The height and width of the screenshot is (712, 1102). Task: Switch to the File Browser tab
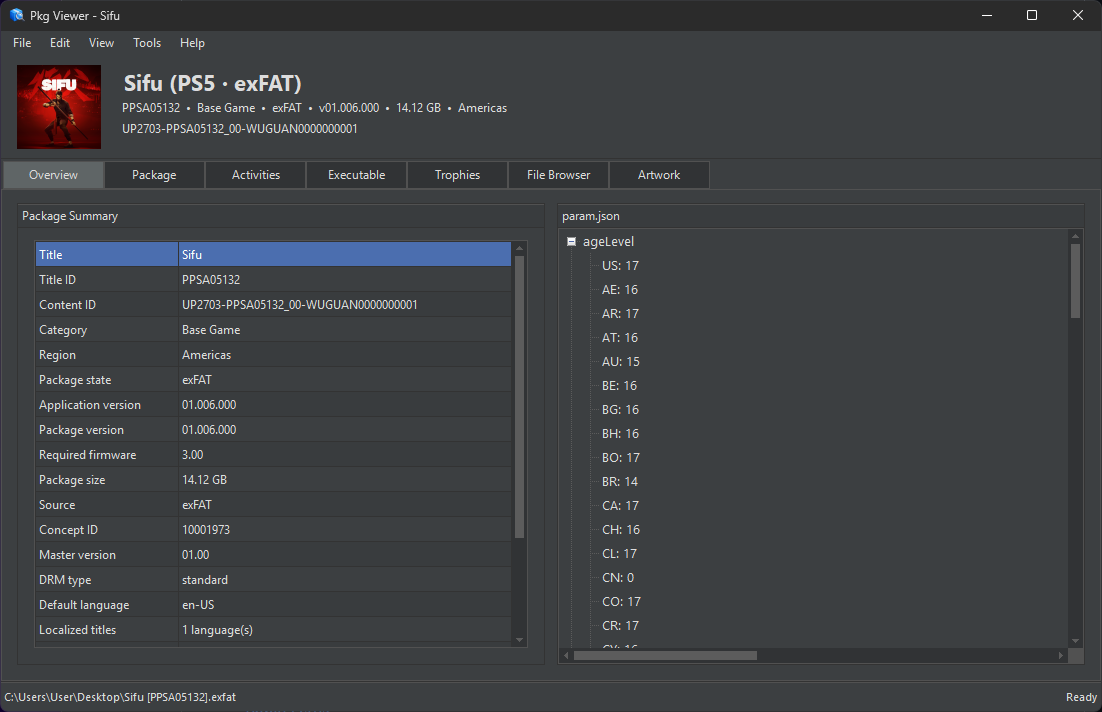(x=559, y=175)
